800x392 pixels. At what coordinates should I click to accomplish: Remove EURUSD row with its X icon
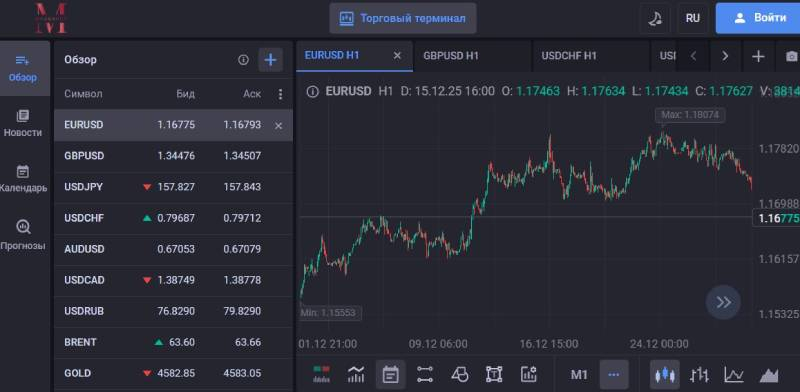(279, 126)
